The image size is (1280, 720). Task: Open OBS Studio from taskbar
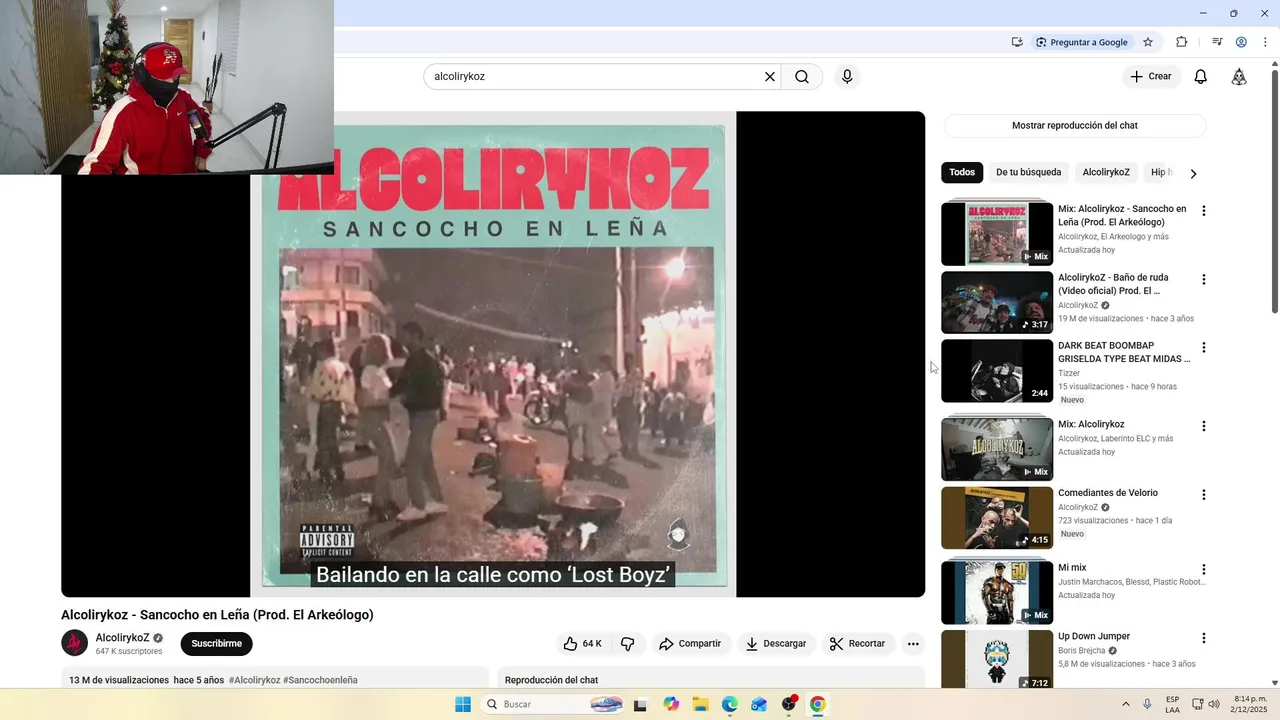coord(789,705)
